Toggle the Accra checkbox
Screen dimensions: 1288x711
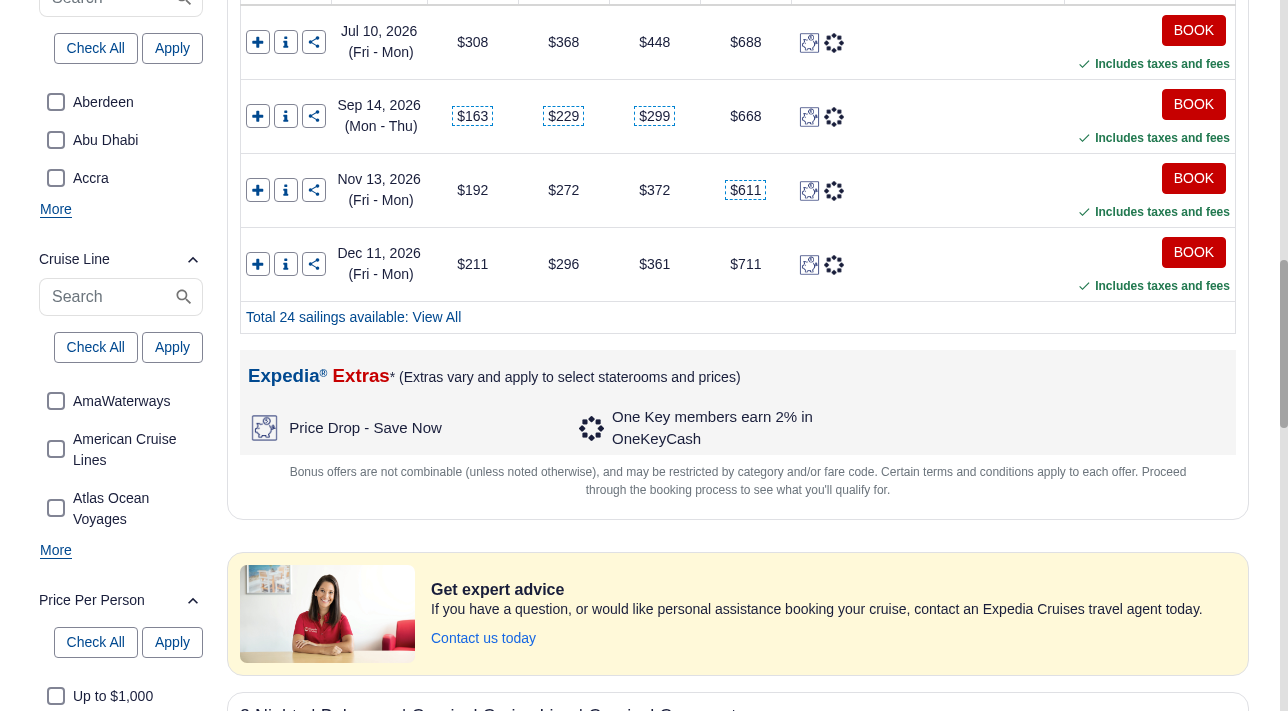pos(56,178)
